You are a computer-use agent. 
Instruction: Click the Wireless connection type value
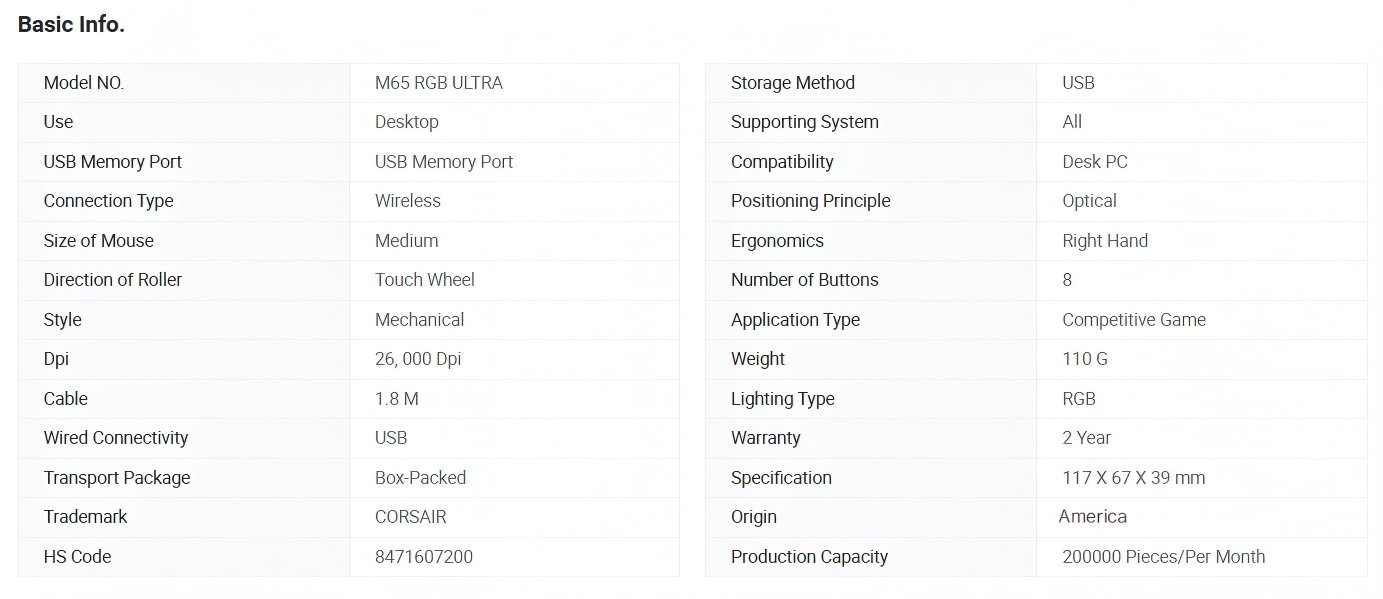[x=407, y=201]
